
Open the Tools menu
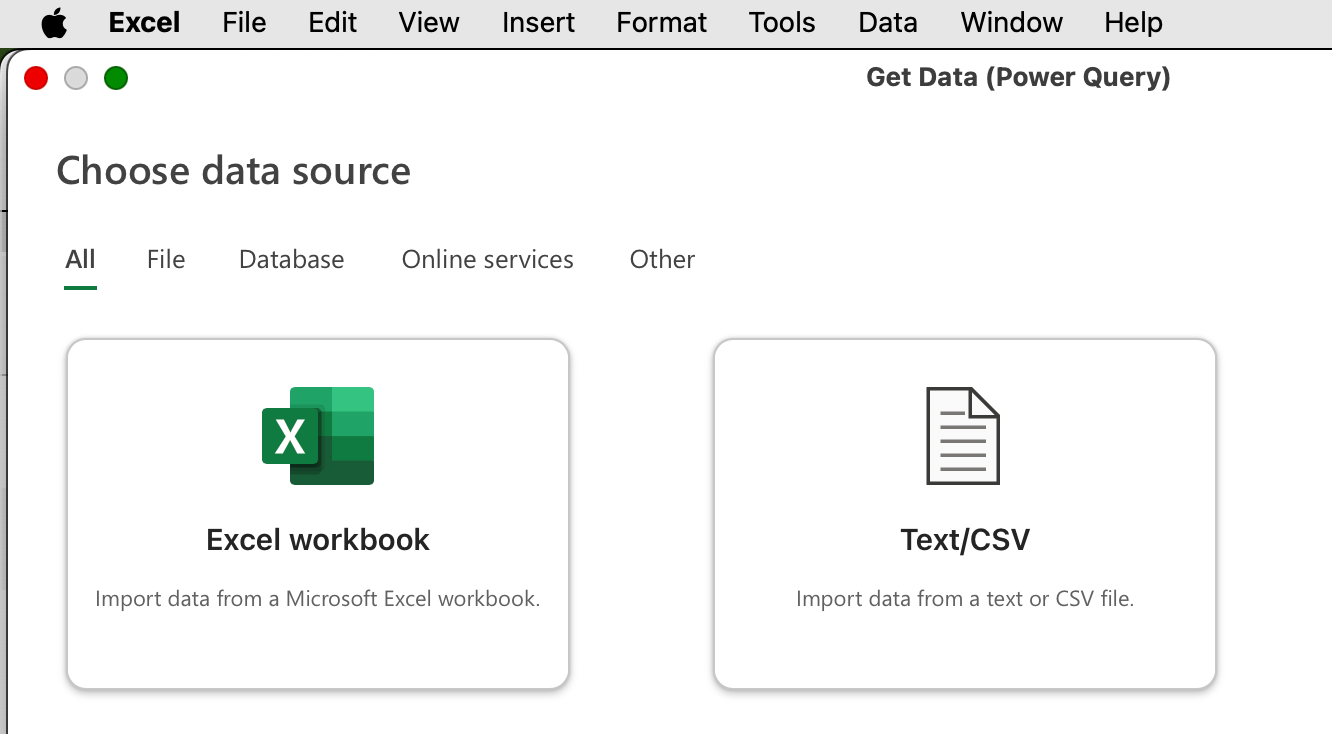click(782, 23)
